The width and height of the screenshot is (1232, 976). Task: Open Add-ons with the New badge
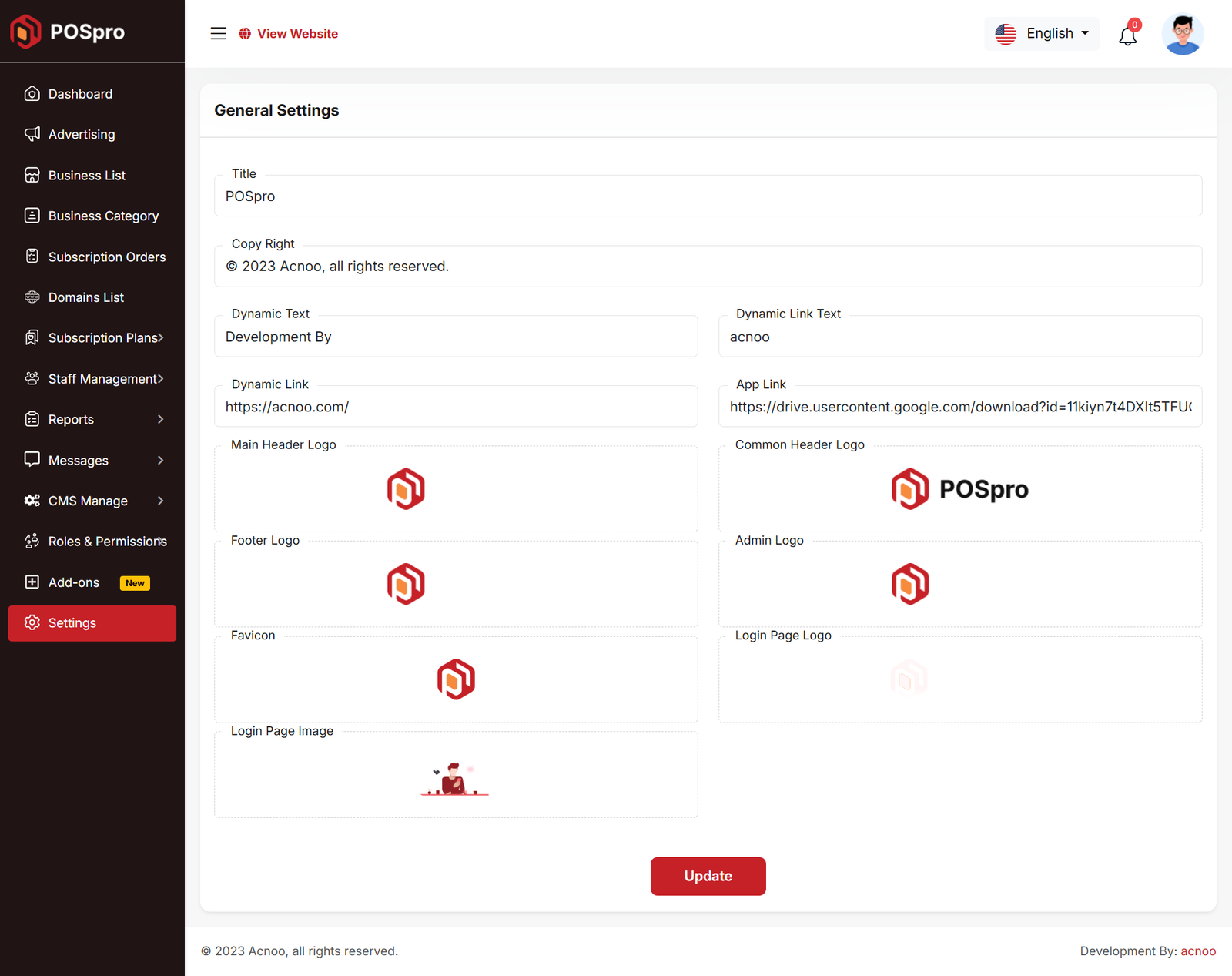click(74, 582)
